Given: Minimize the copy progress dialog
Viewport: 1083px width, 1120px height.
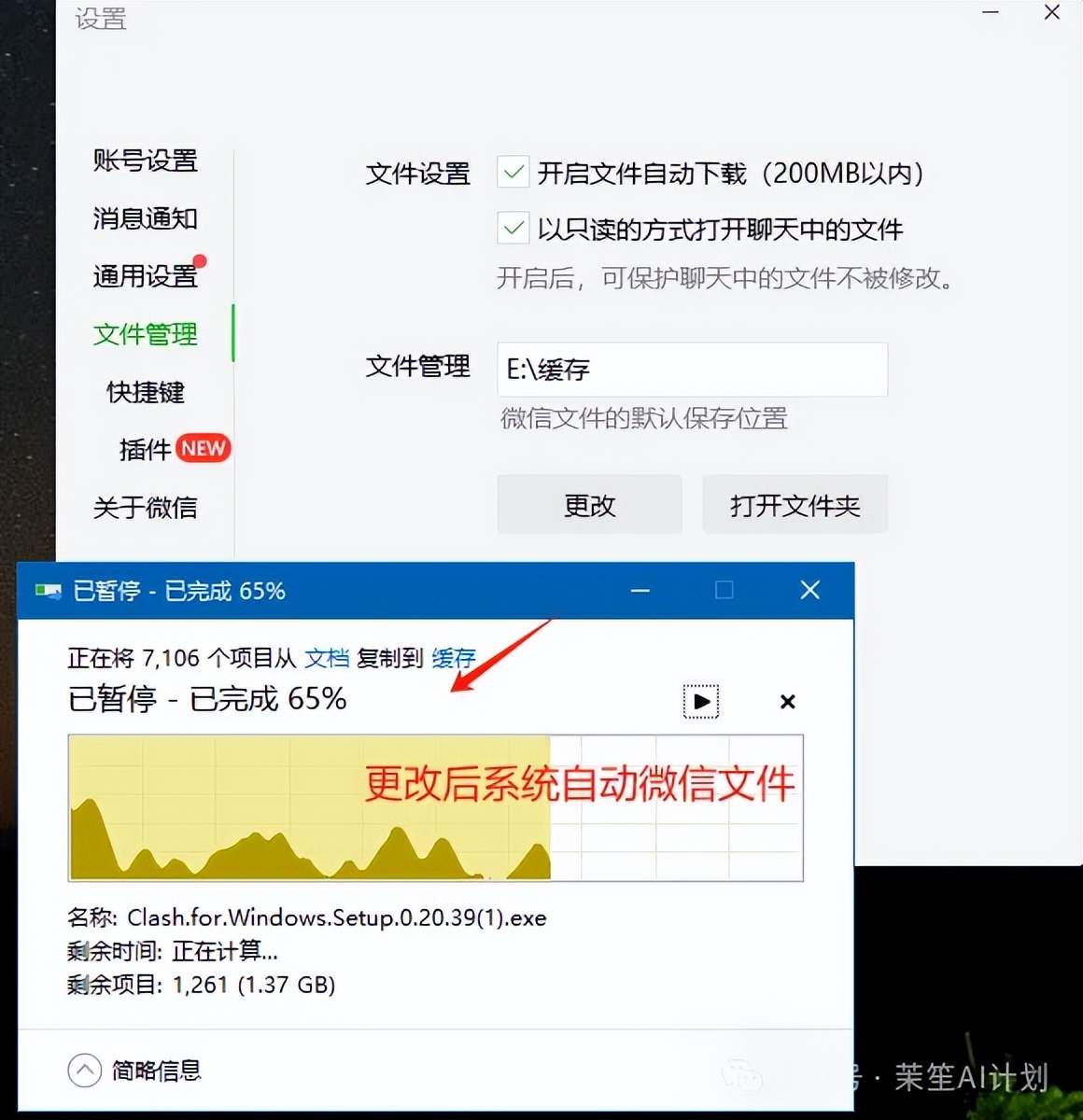Looking at the screenshot, I should click(640, 591).
